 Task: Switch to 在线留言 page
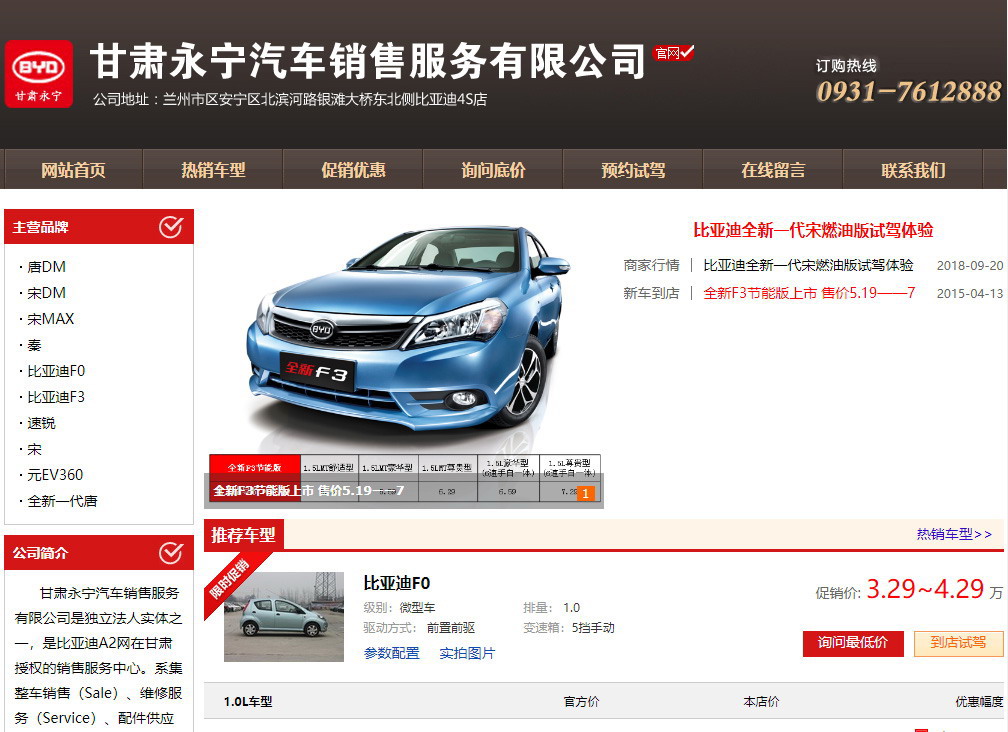click(773, 170)
